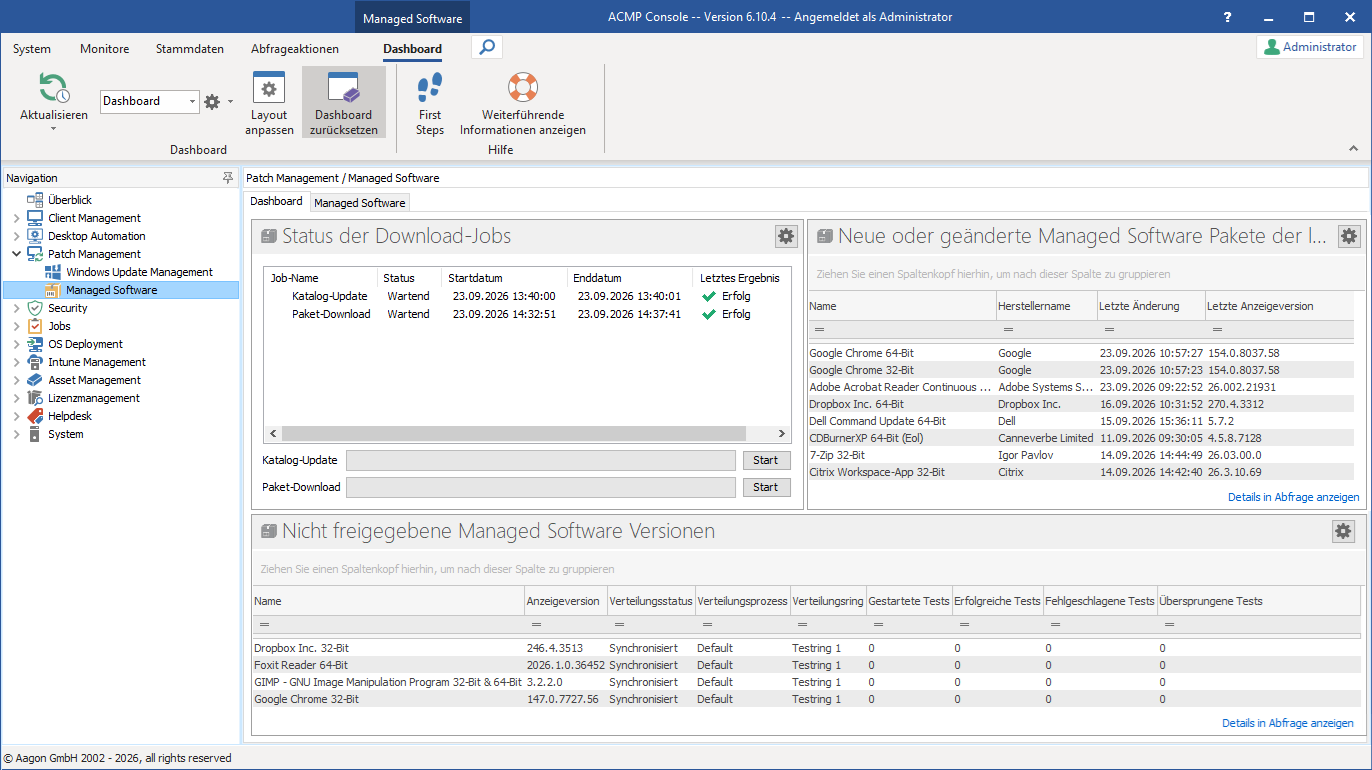Image resolution: width=1372 pixels, height=770 pixels.
Task: Select Google Chrome 64-Bit package row
Action: pos(1081,353)
